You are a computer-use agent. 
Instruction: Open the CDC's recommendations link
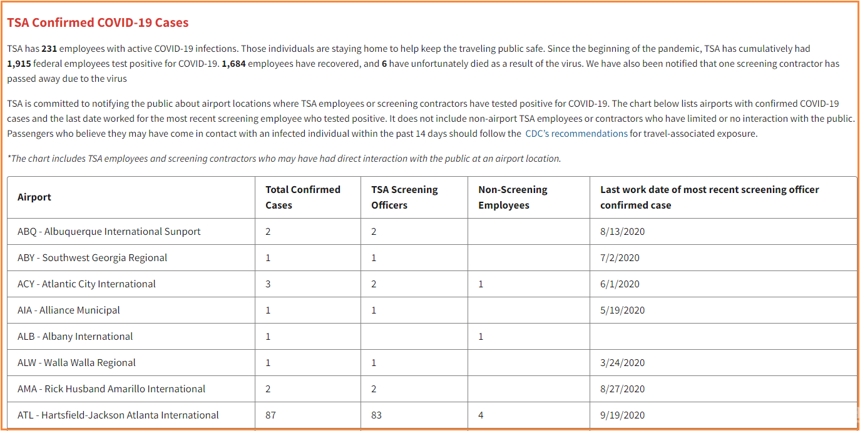click(576, 133)
